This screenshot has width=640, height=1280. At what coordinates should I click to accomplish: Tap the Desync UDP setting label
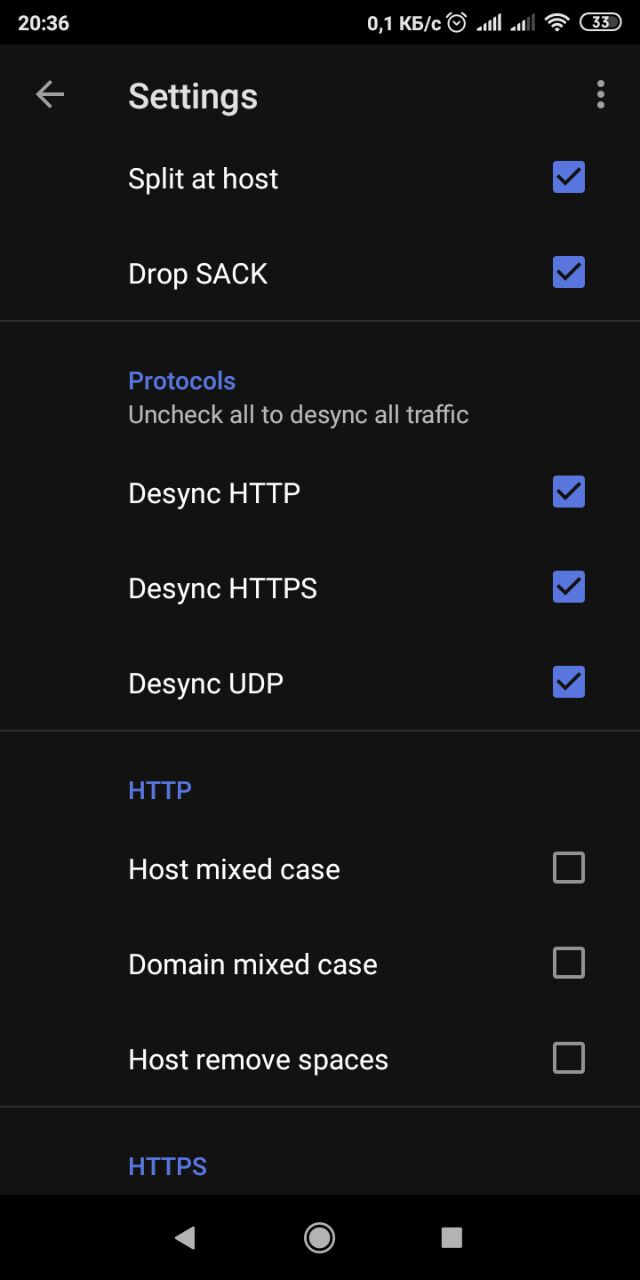click(x=206, y=683)
